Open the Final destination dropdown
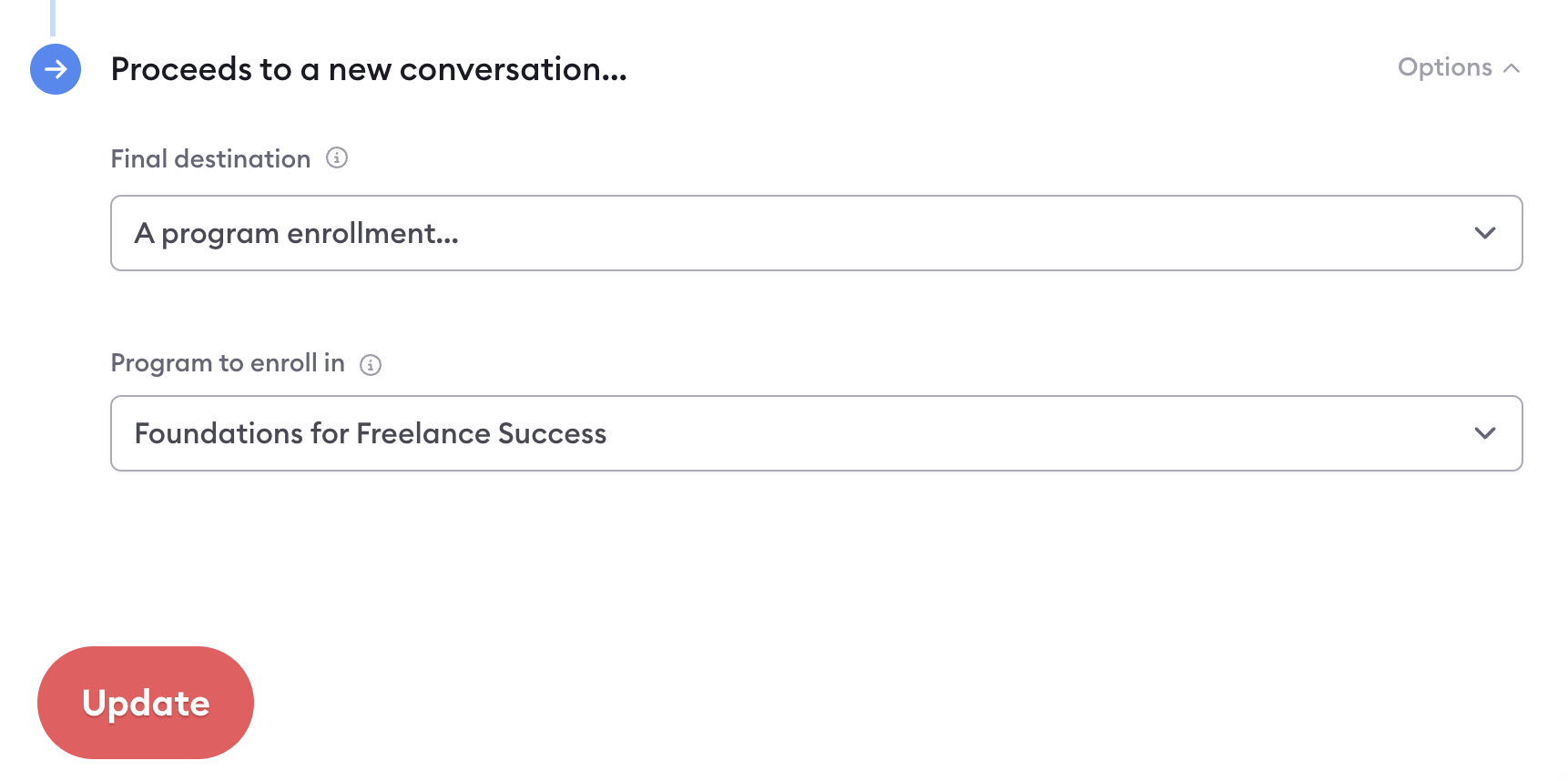Screen dimensions: 1568x781 [817, 233]
